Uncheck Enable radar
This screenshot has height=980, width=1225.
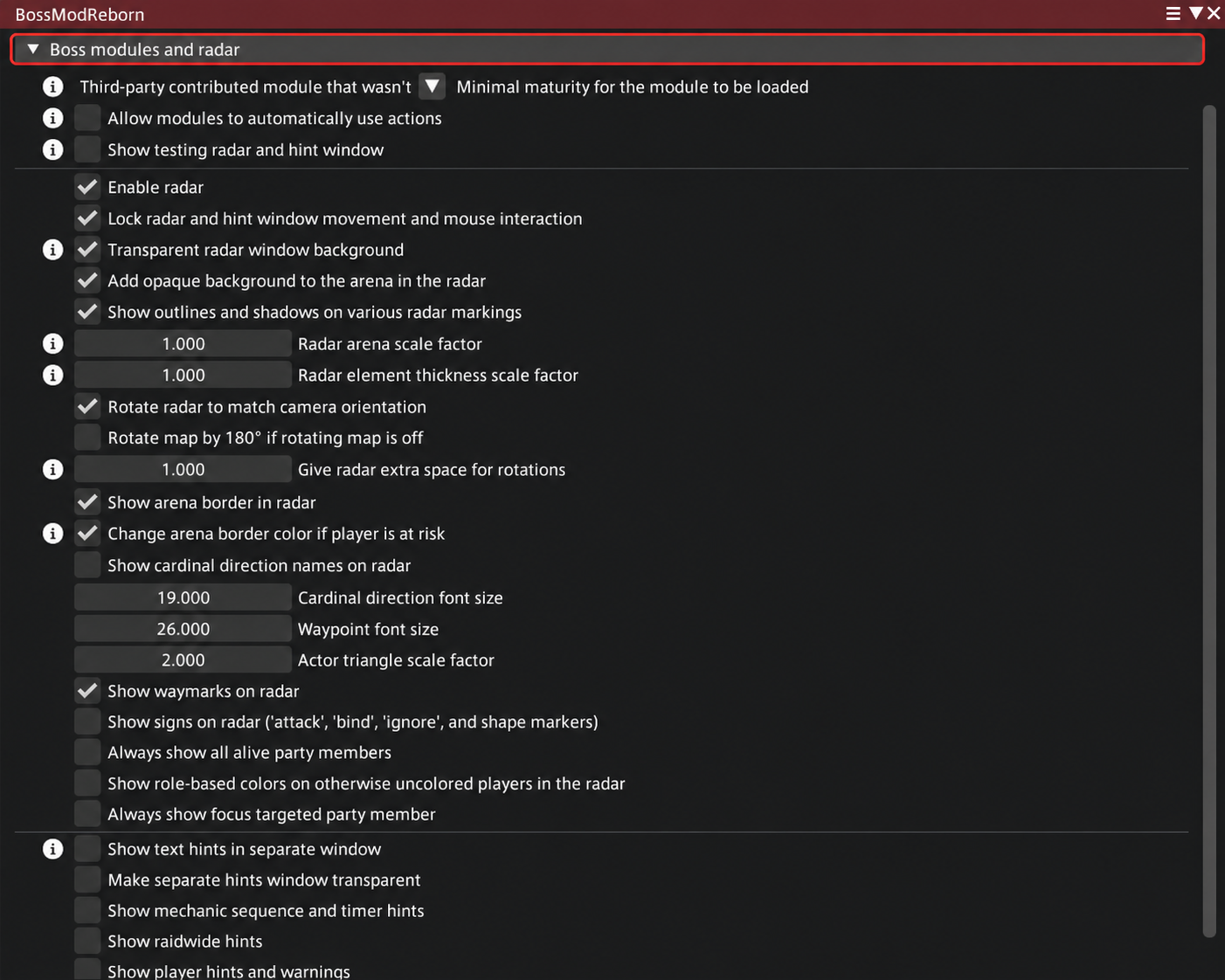[87, 187]
